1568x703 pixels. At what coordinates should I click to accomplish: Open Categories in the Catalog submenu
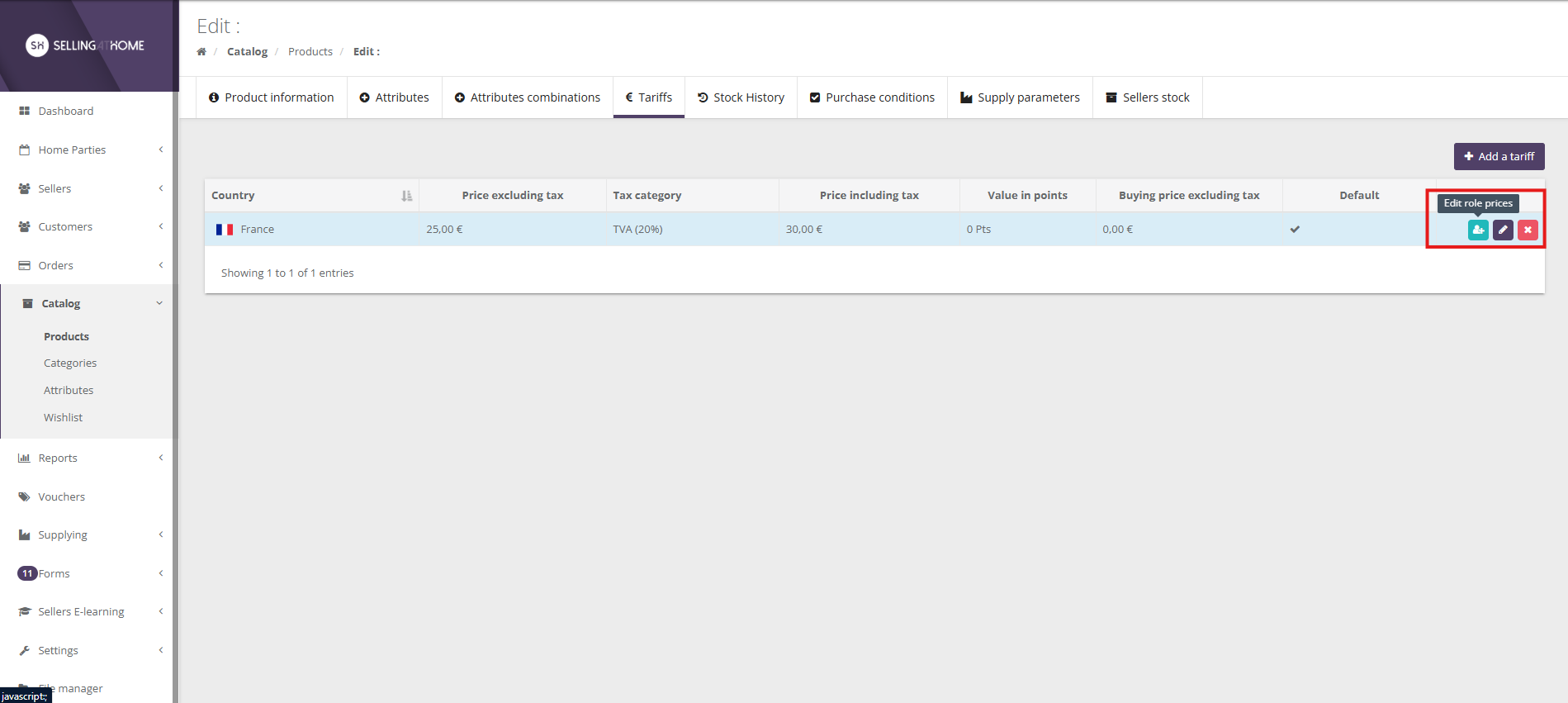(x=70, y=363)
